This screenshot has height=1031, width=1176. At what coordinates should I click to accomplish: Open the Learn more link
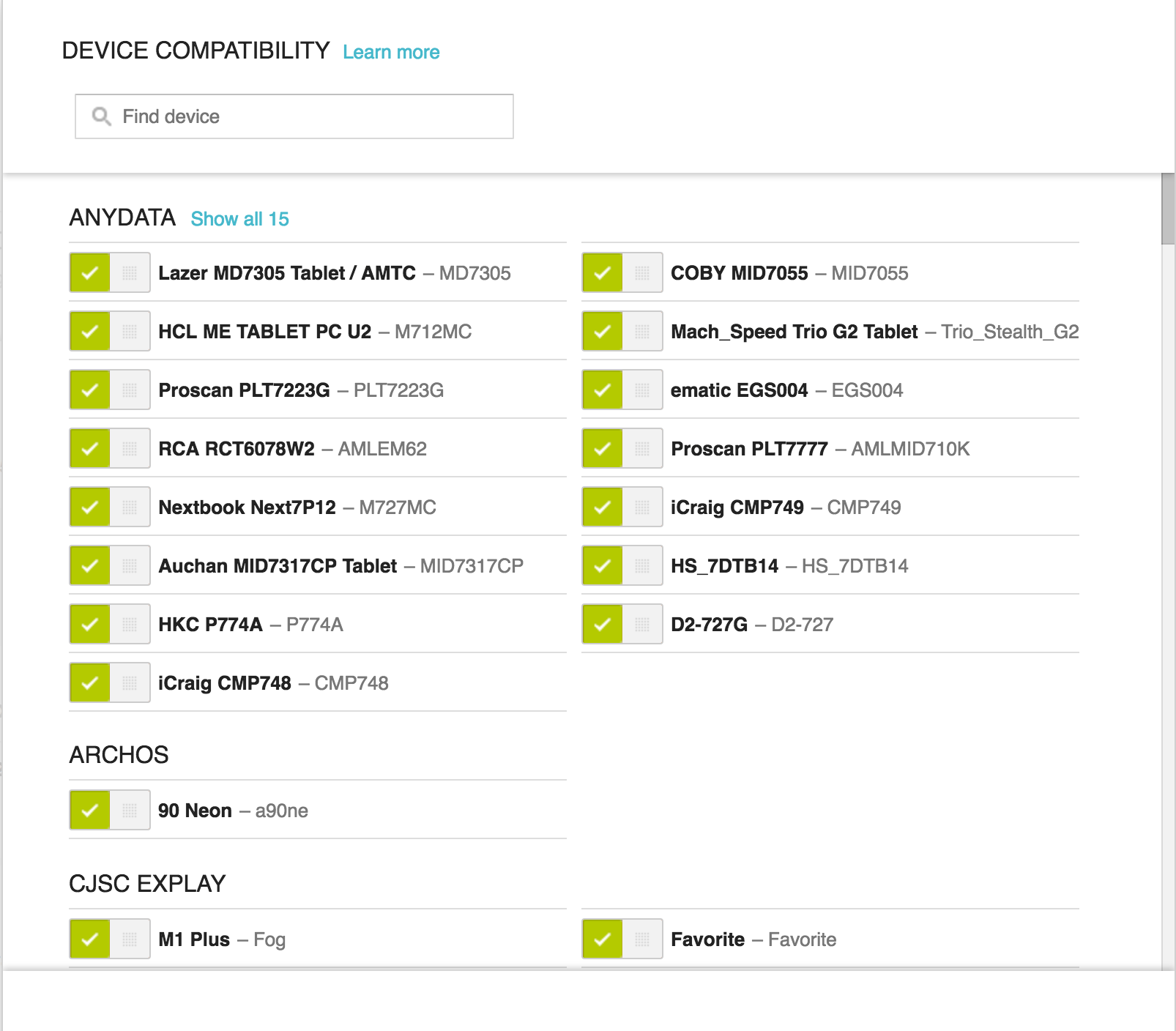pyautogui.click(x=391, y=52)
